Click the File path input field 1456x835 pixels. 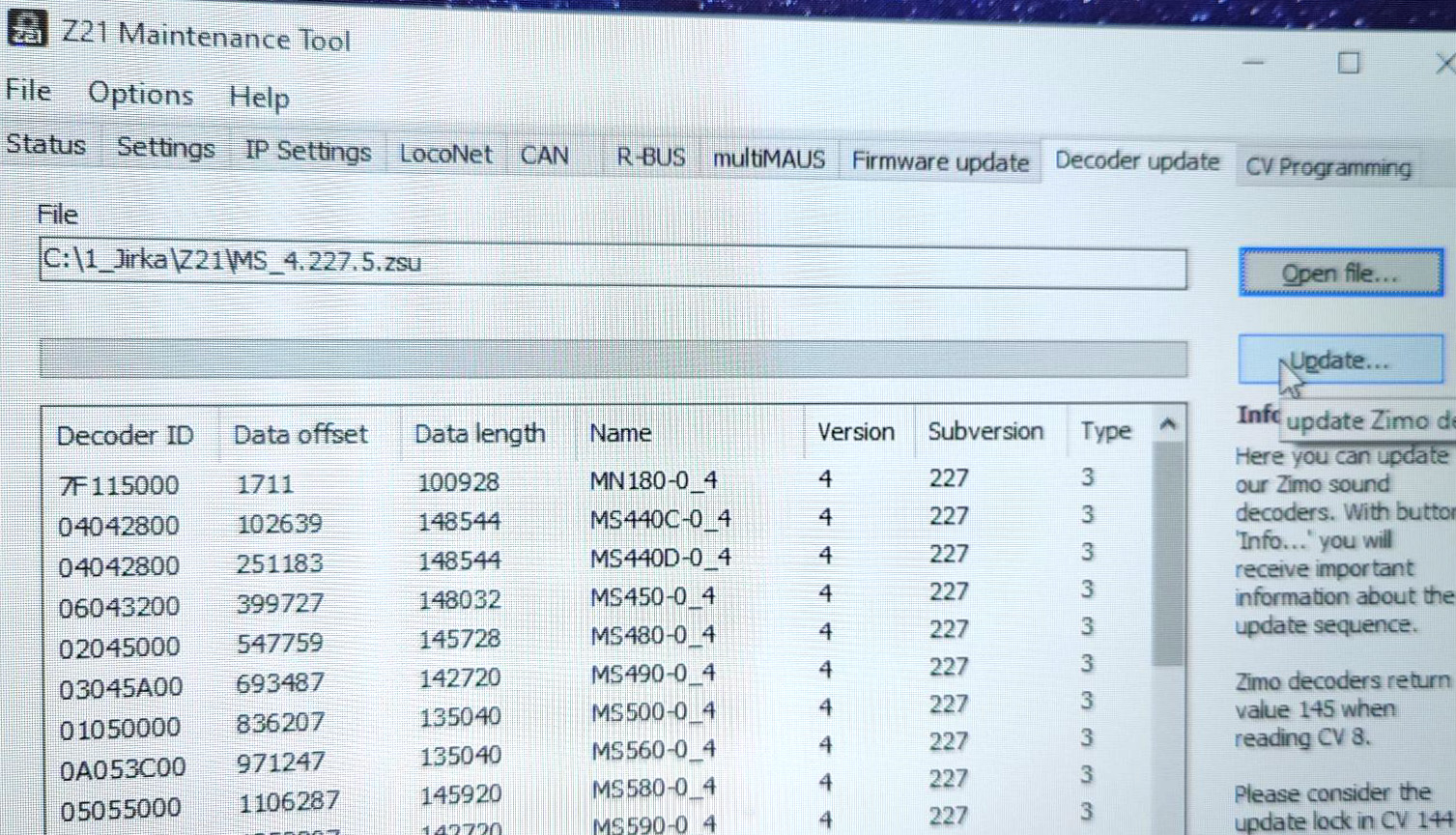(613, 265)
